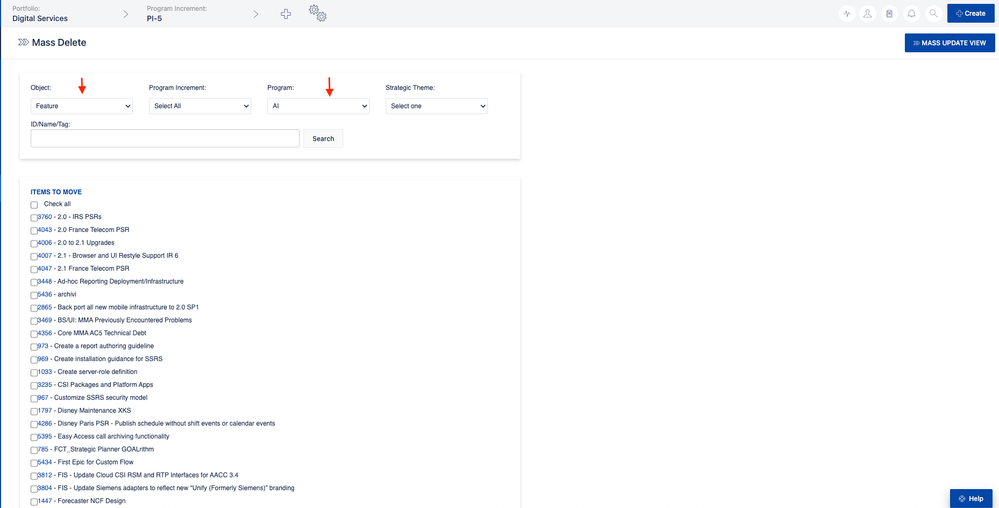Check the archivi item checkbox
Image resolution: width=999 pixels, height=508 pixels.
[x=34, y=295]
